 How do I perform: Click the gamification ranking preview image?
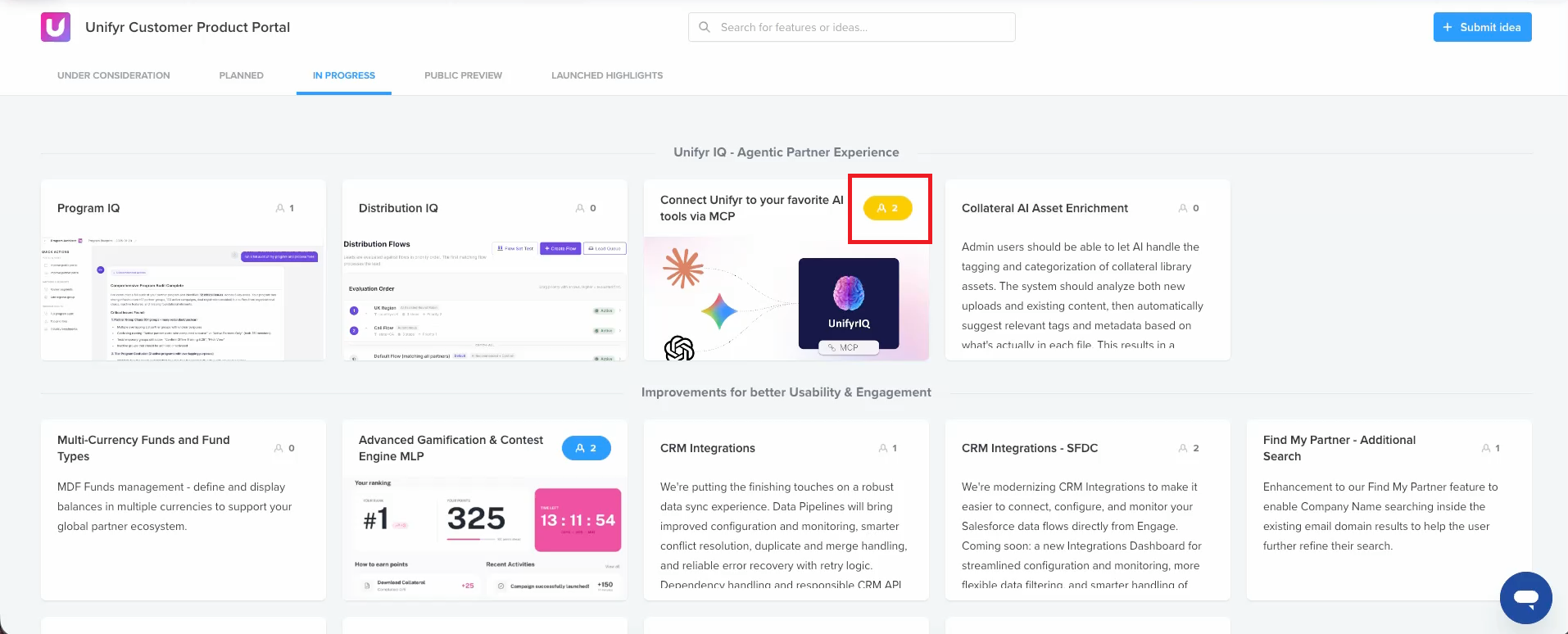tap(485, 538)
